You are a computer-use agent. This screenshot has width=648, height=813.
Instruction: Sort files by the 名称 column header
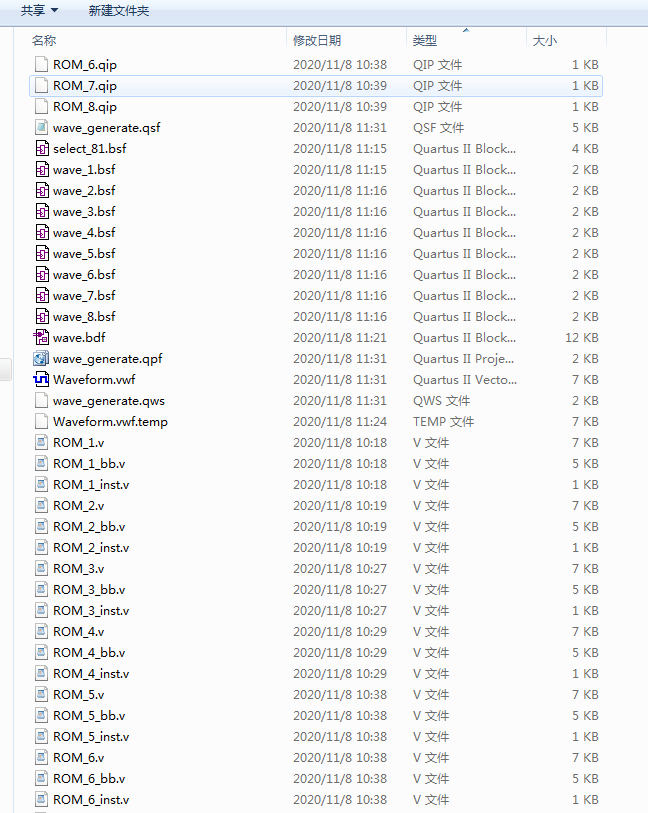point(44,40)
